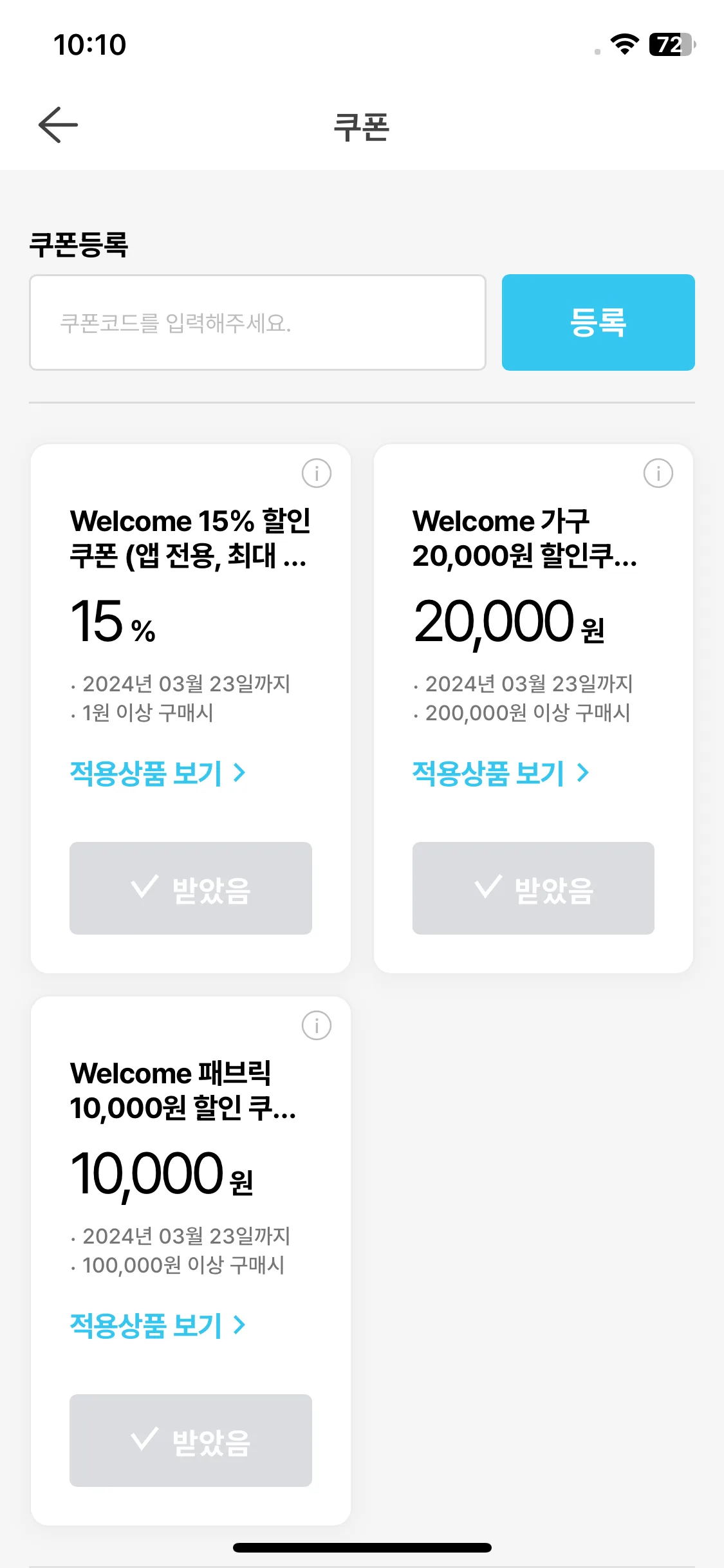
Task: Tap the battery indicator showing 72
Action: [x=673, y=44]
